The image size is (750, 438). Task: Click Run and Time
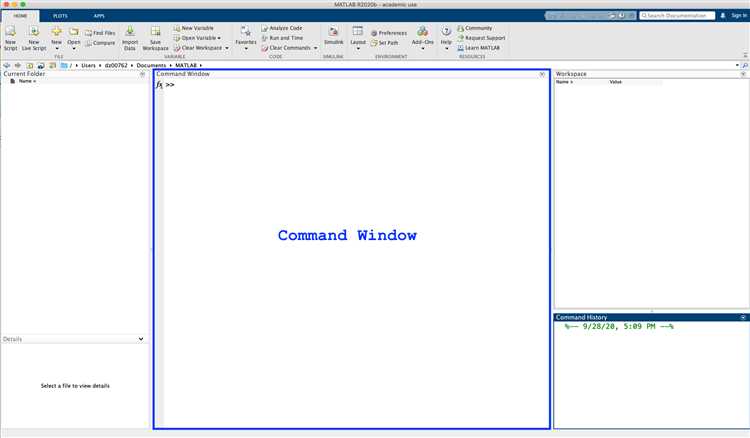click(282, 38)
